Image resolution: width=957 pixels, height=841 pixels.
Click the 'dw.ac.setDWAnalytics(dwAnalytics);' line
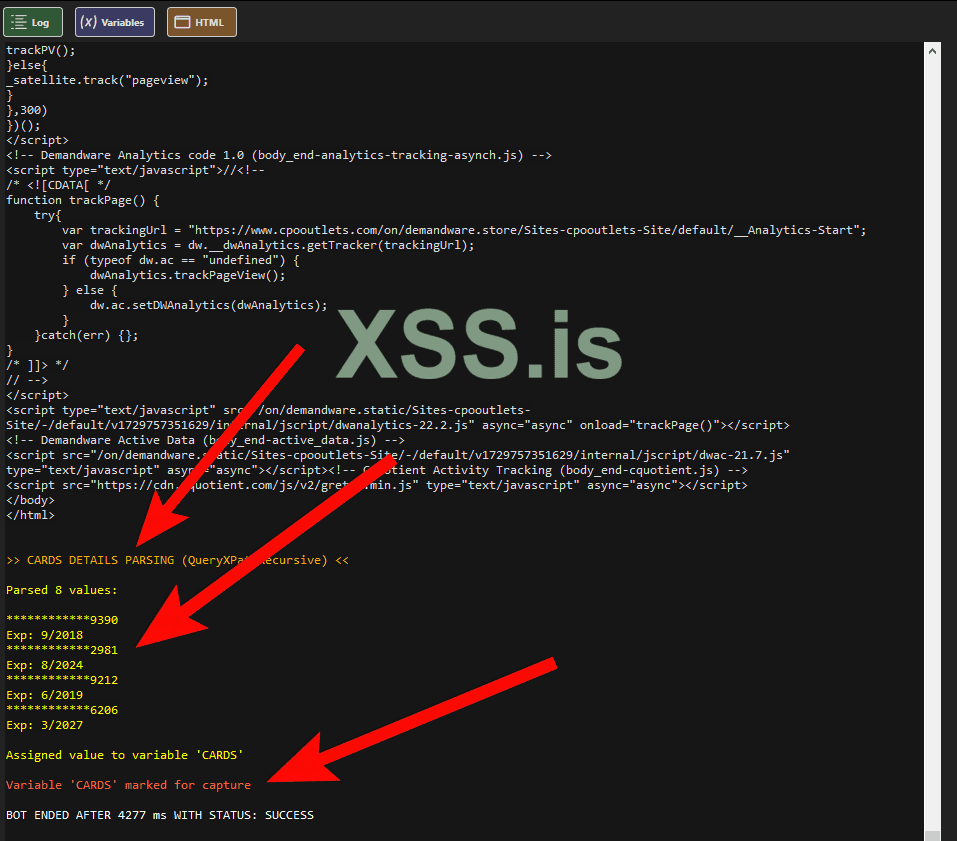click(209, 305)
